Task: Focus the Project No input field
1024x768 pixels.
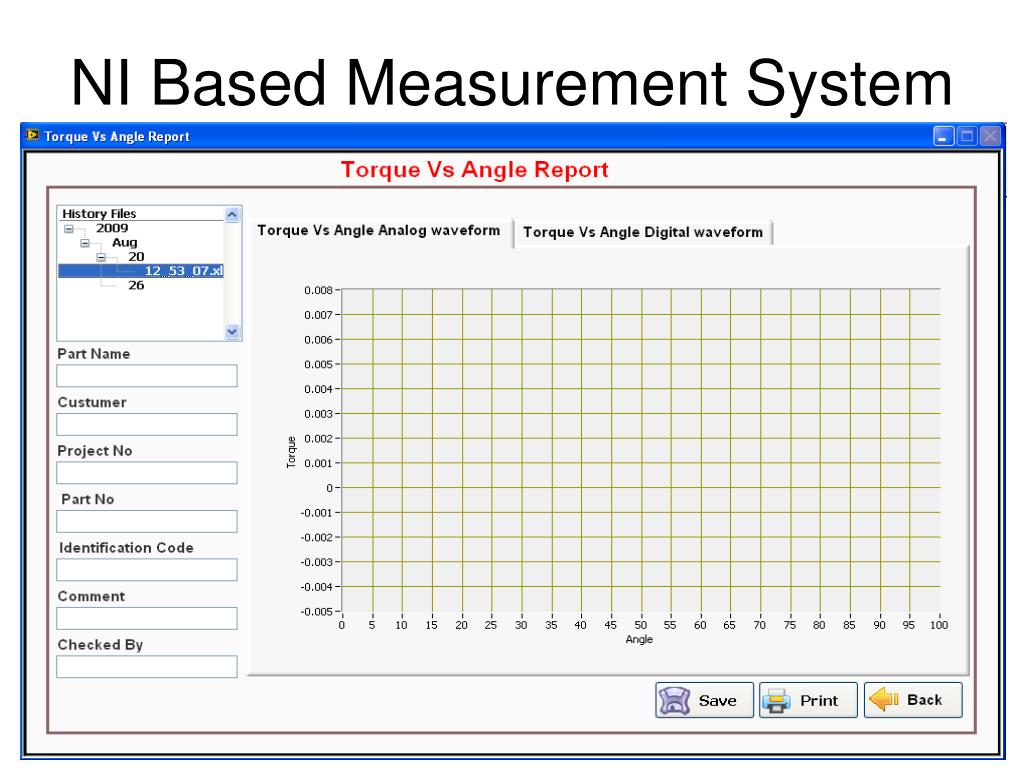Action: 147,473
